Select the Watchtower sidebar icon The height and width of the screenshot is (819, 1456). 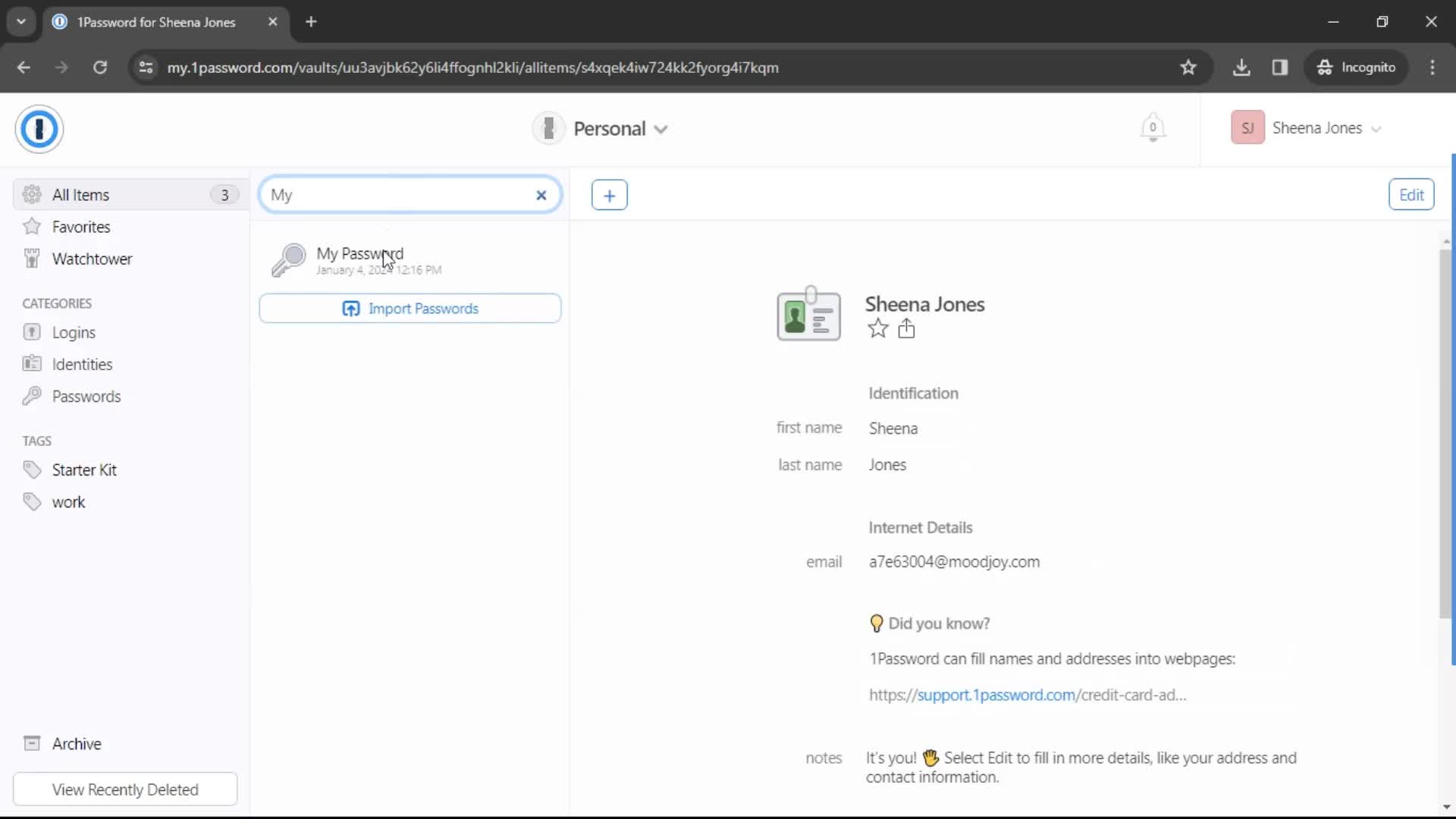coord(32,258)
